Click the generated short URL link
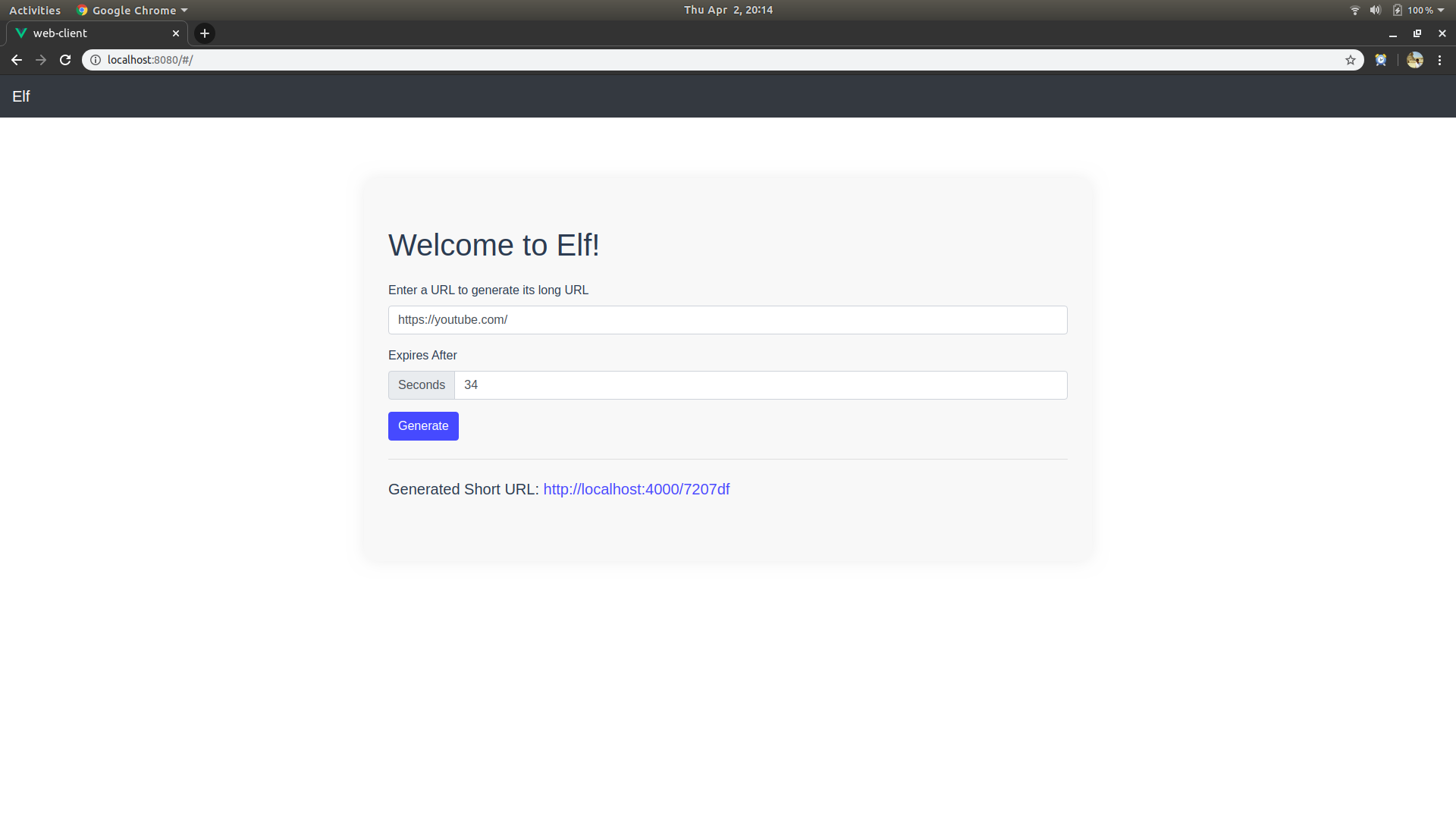Screen dimensions: 1456x819 point(636,489)
